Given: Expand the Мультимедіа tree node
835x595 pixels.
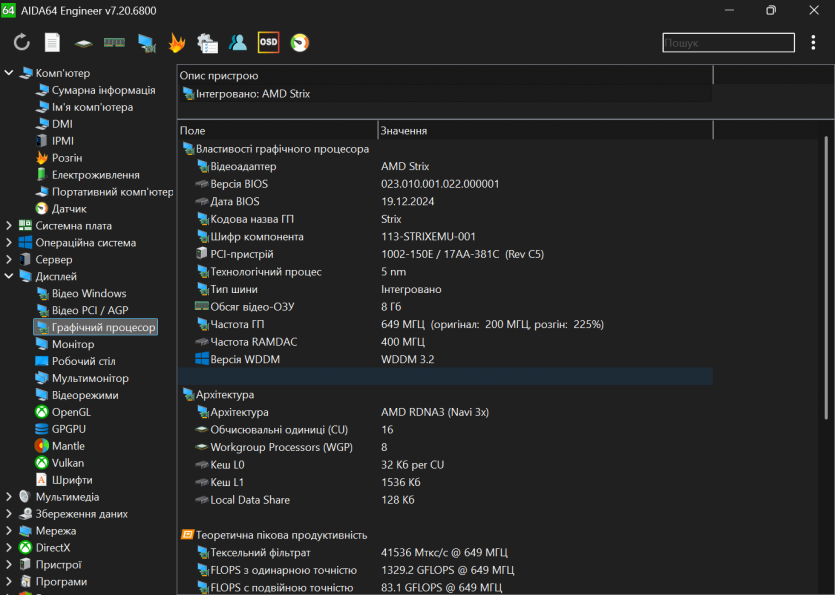Looking at the screenshot, I should pyautogui.click(x=10, y=497).
